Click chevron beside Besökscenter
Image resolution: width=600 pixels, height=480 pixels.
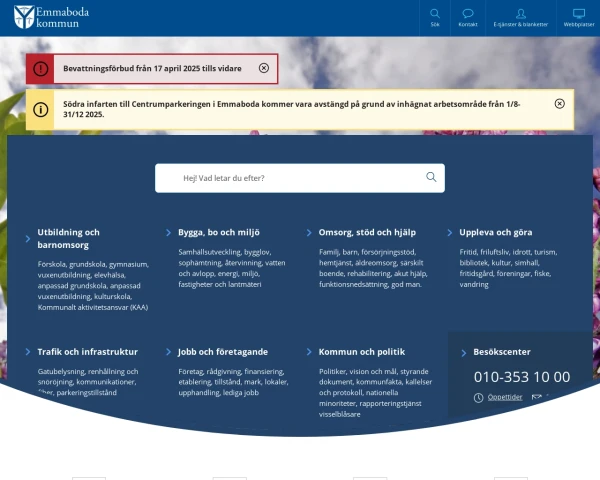(x=464, y=353)
